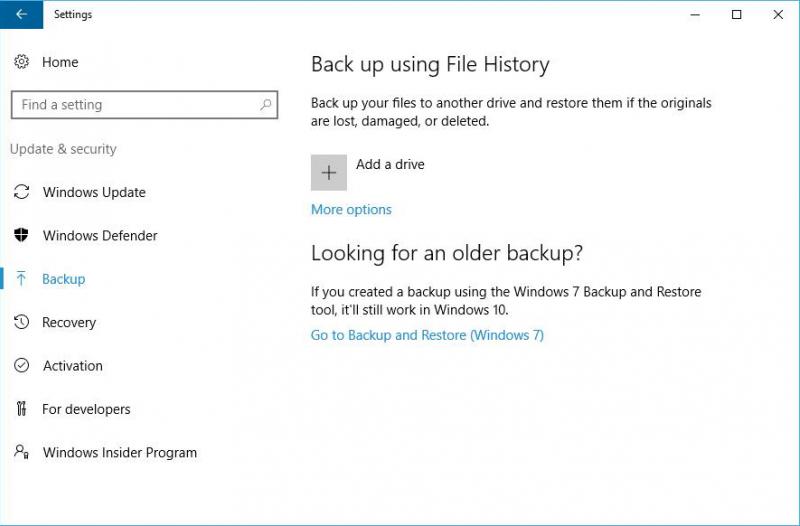Click the Windows Insider Program person icon
This screenshot has width=800, height=526.
pyautogui.click(x=21, y=452)
